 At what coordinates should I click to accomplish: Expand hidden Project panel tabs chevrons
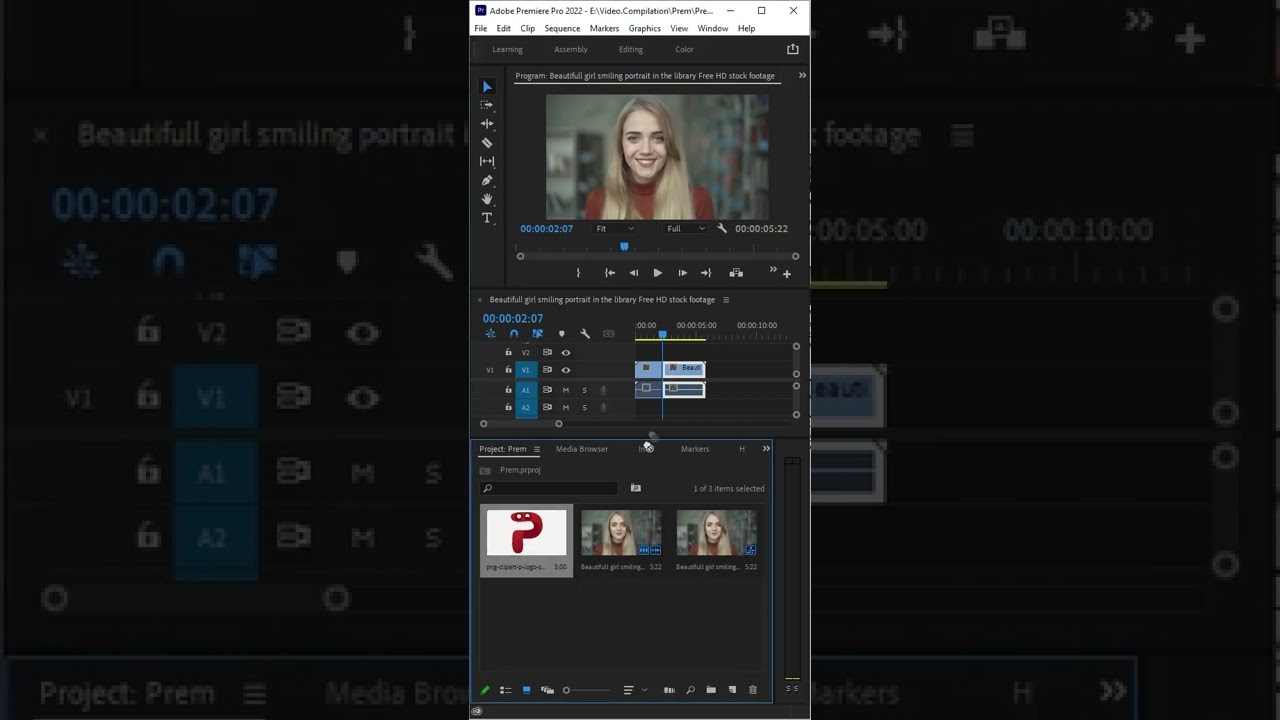(x=766, y=449)
